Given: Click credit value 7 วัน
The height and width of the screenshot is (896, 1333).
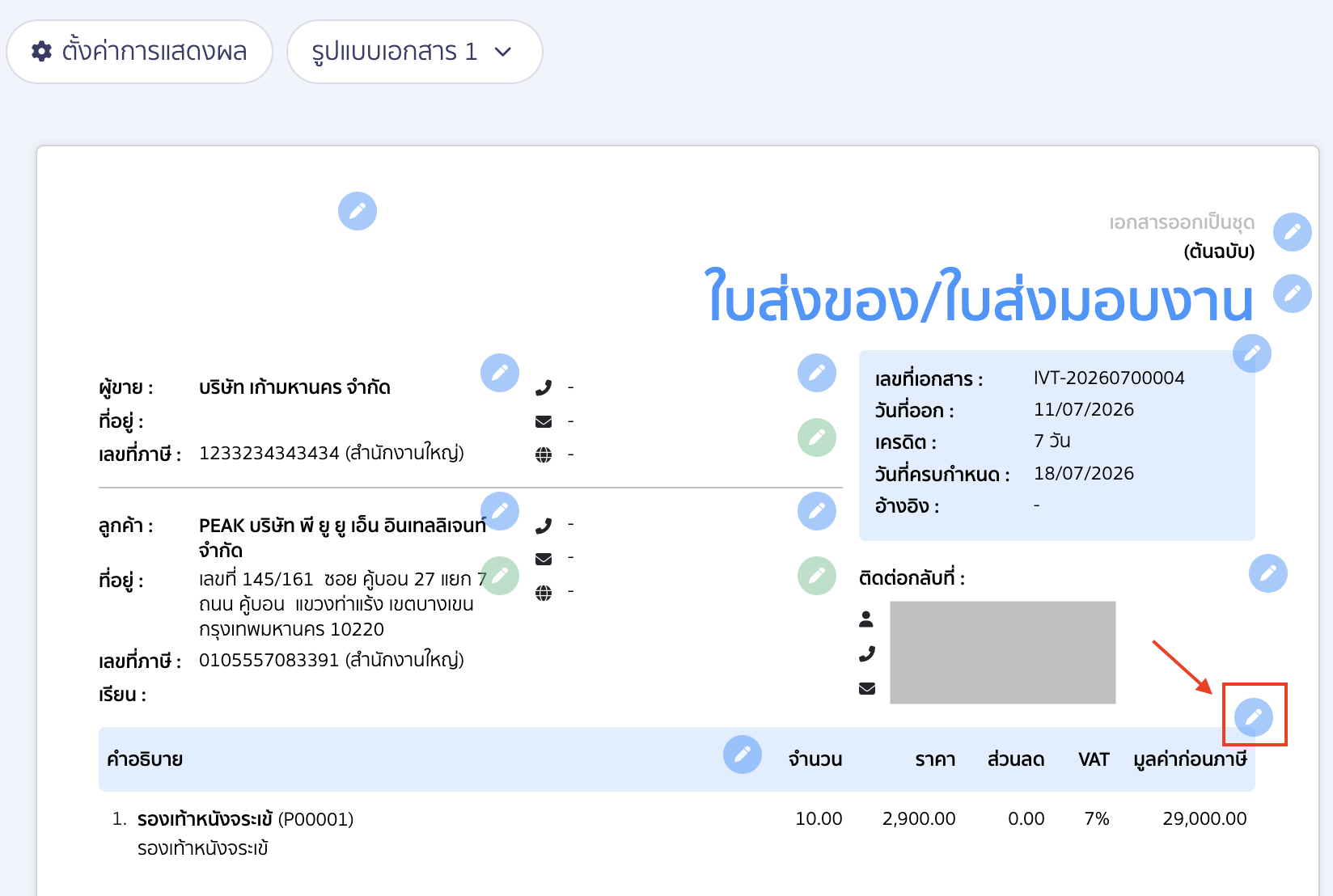Looking at the screenshot, I should (x=1052, y=441).
